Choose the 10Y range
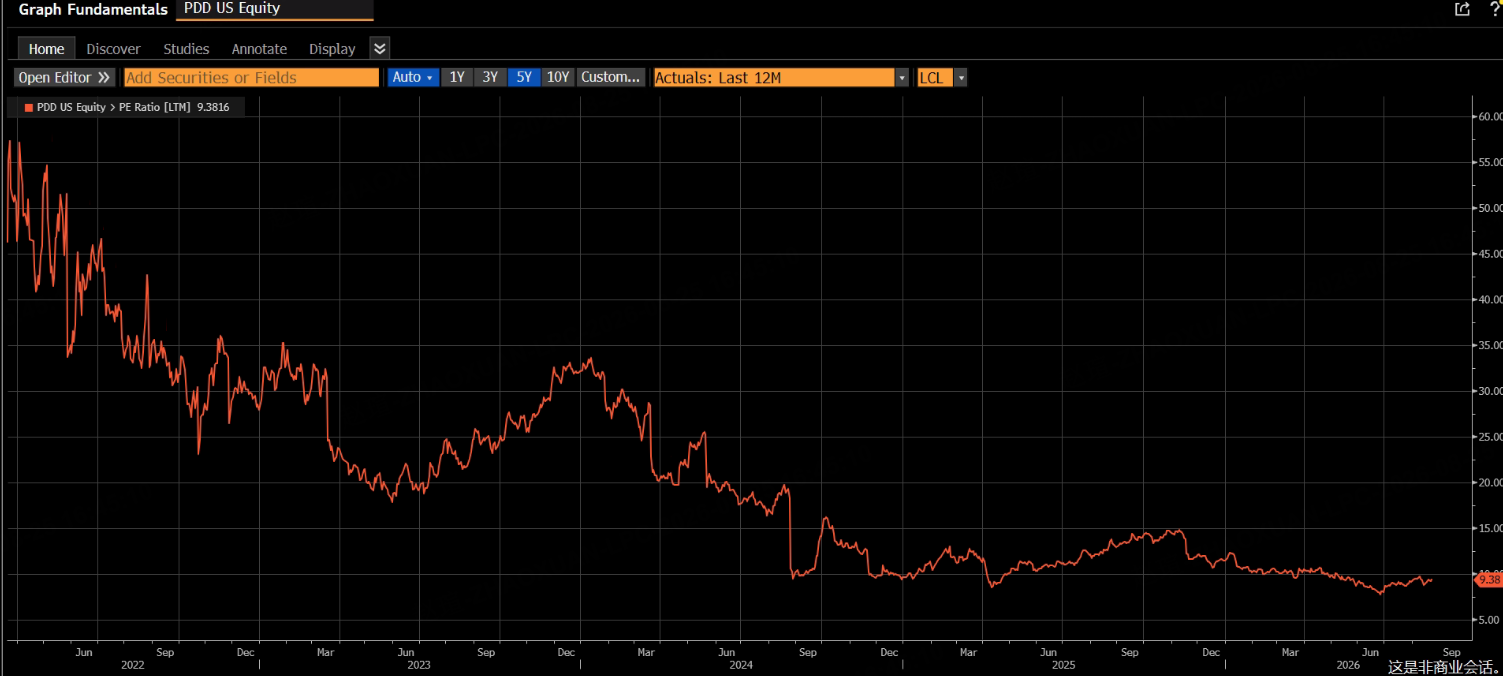The width and height of the screenshot is (1503, 676). point(558,77)
